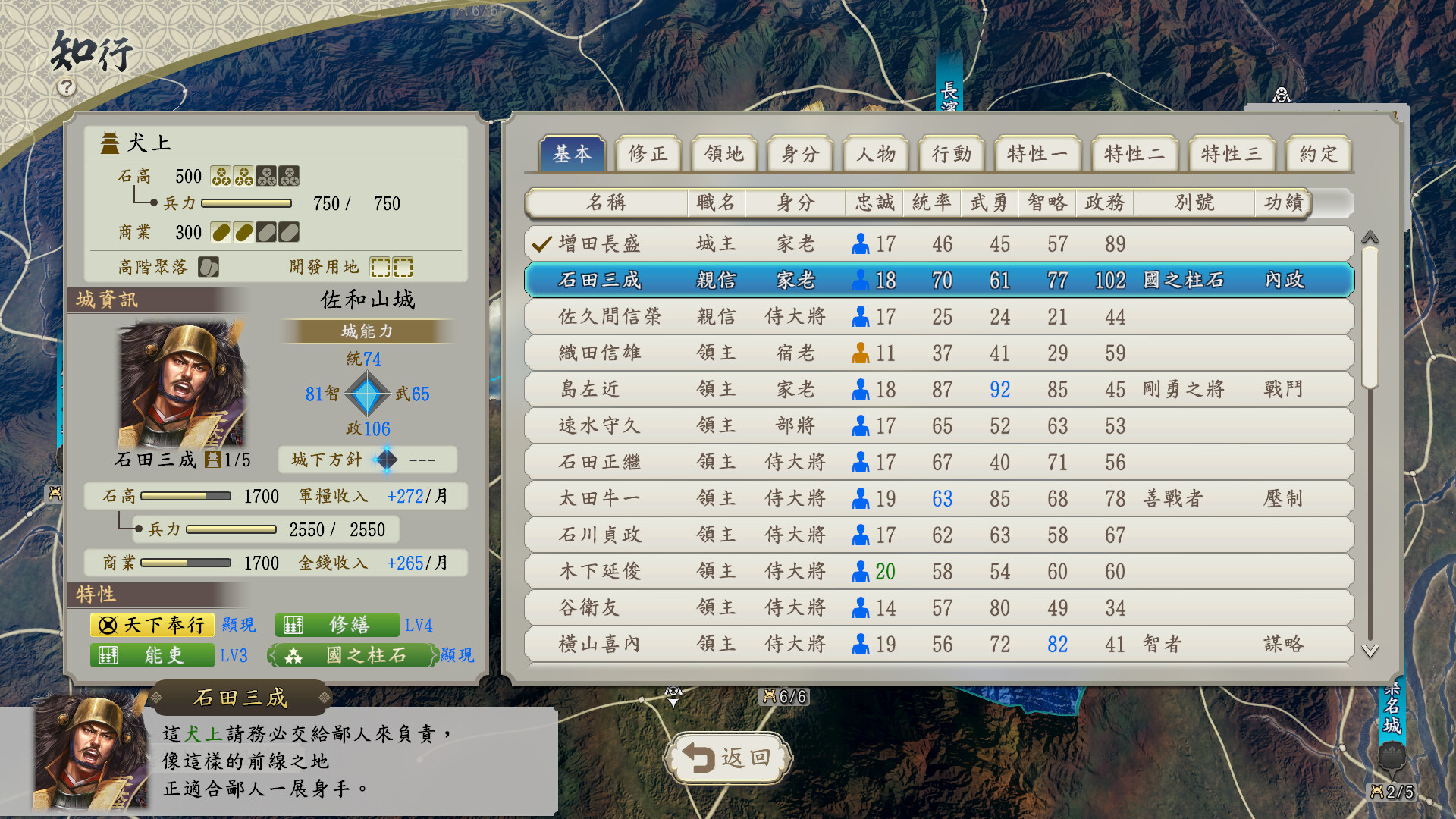Click the 天下奉行 trait icon

(x=108, y=625)
